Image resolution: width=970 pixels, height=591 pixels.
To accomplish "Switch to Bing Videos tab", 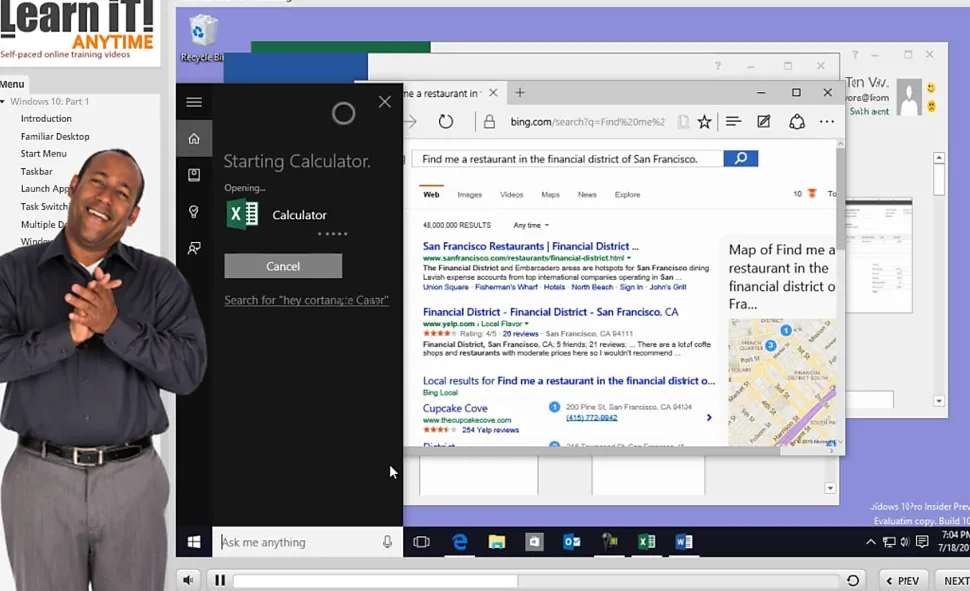I will 512,194.
